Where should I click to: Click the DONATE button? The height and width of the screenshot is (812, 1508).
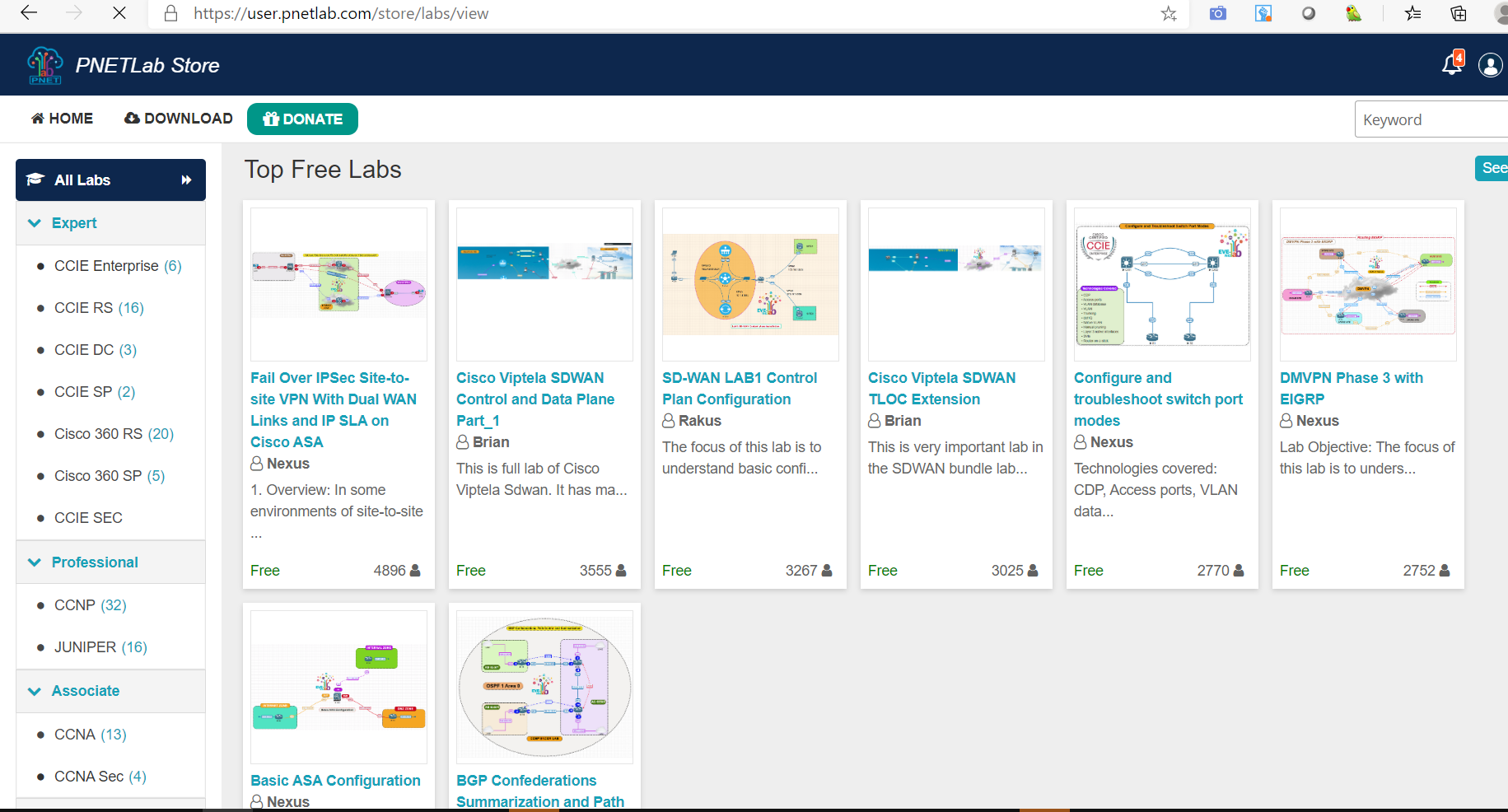(x=302, y=119)
